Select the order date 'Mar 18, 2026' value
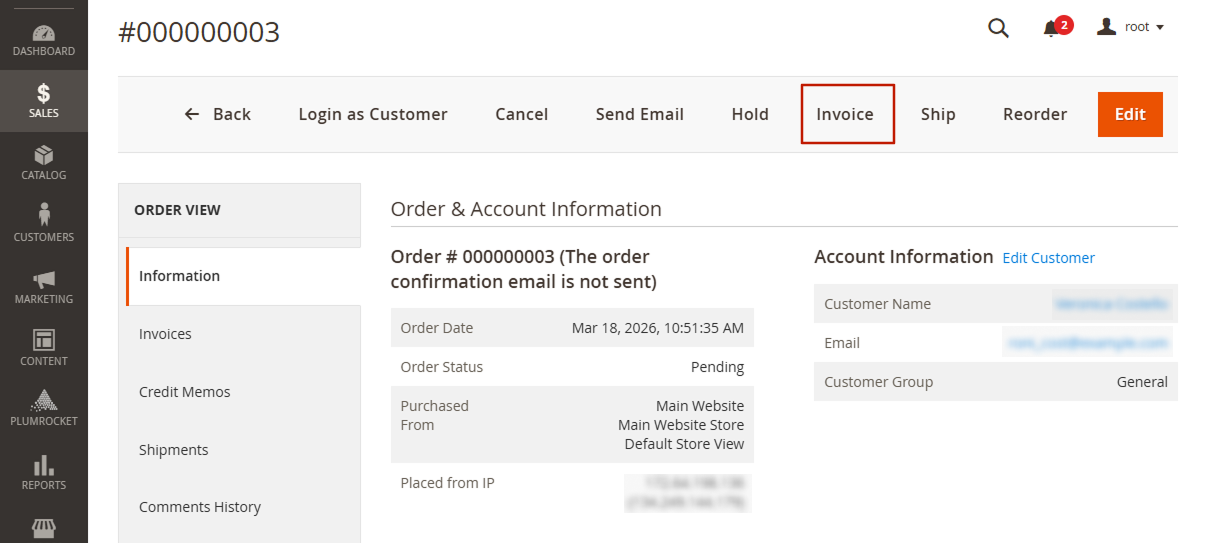Image resolution: width=1206 pixels, height=543 pixels. (658, 328)
